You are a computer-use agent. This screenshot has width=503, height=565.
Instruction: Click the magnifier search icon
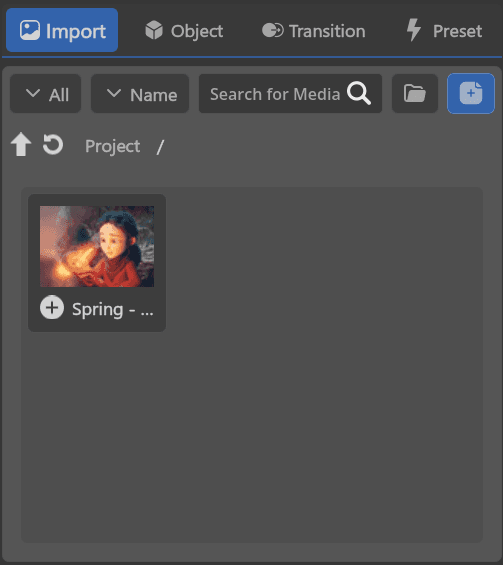click(359, 93)
